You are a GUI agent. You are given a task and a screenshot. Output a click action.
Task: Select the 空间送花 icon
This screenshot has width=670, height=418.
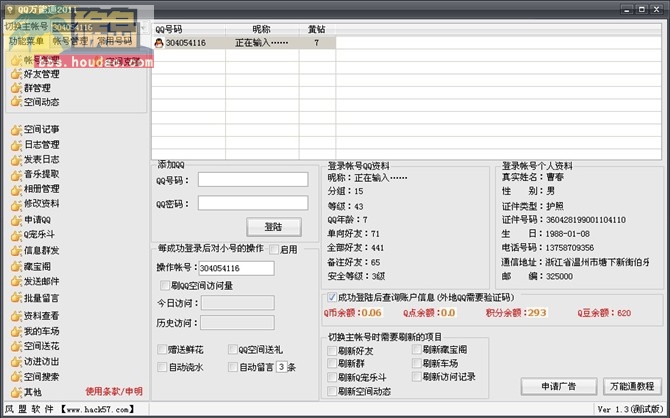pyautogui.click(x=16, y=347)
